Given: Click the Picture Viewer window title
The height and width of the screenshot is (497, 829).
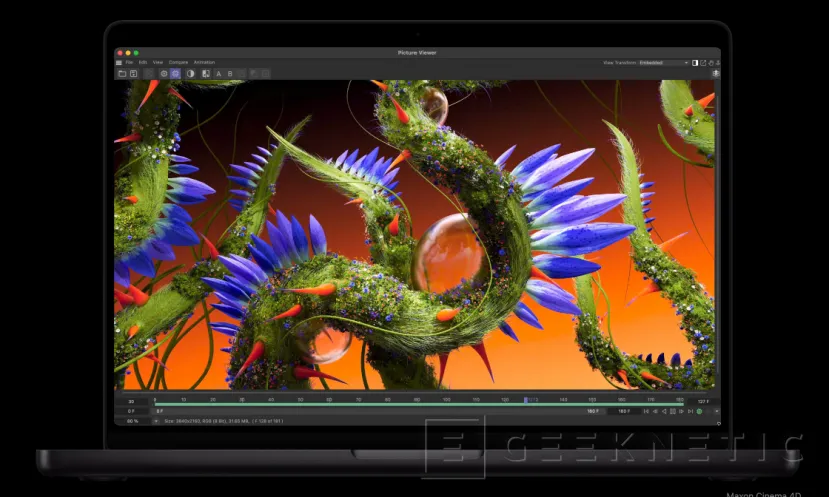Looking at the screenshot, I should [x=417, y=52].
